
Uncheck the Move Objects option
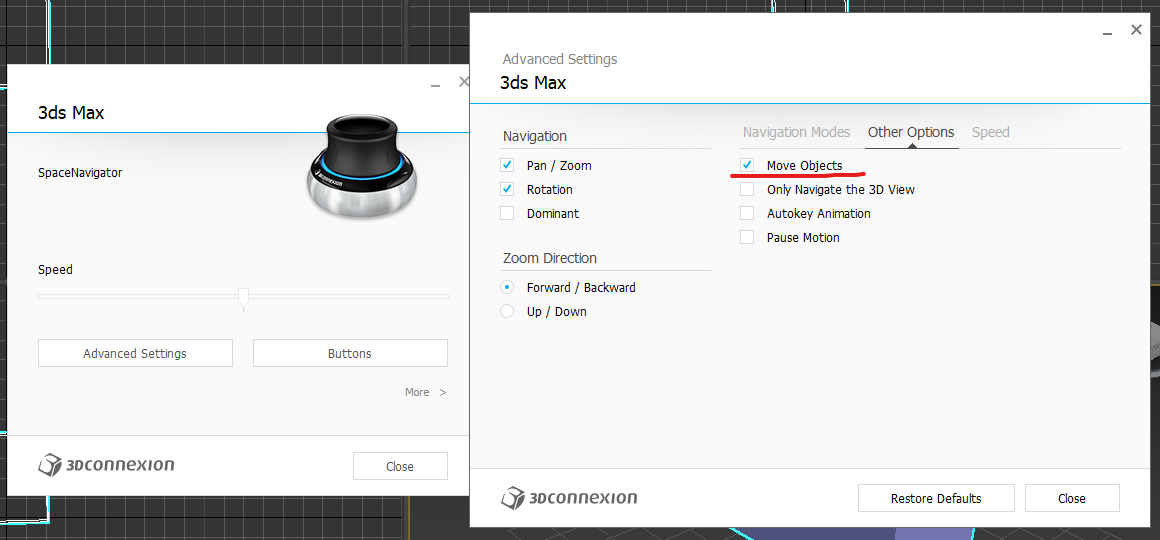click(x=747, y=165)
